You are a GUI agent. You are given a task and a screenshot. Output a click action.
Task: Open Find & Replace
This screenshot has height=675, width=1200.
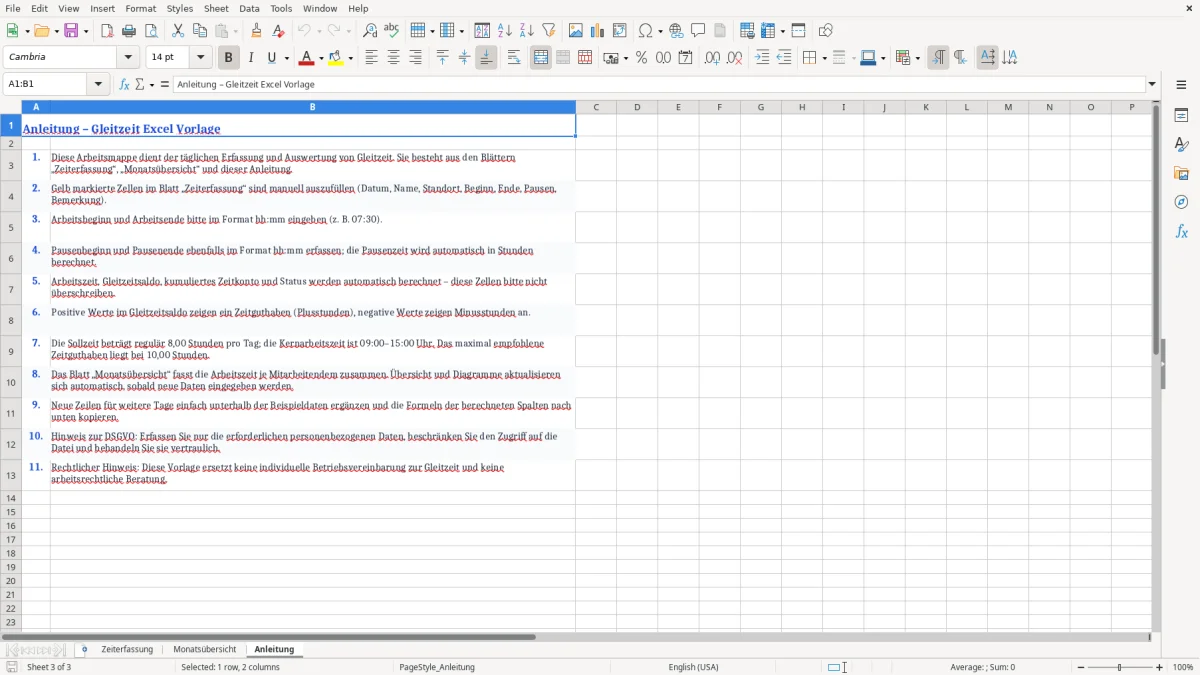(370, 31)
